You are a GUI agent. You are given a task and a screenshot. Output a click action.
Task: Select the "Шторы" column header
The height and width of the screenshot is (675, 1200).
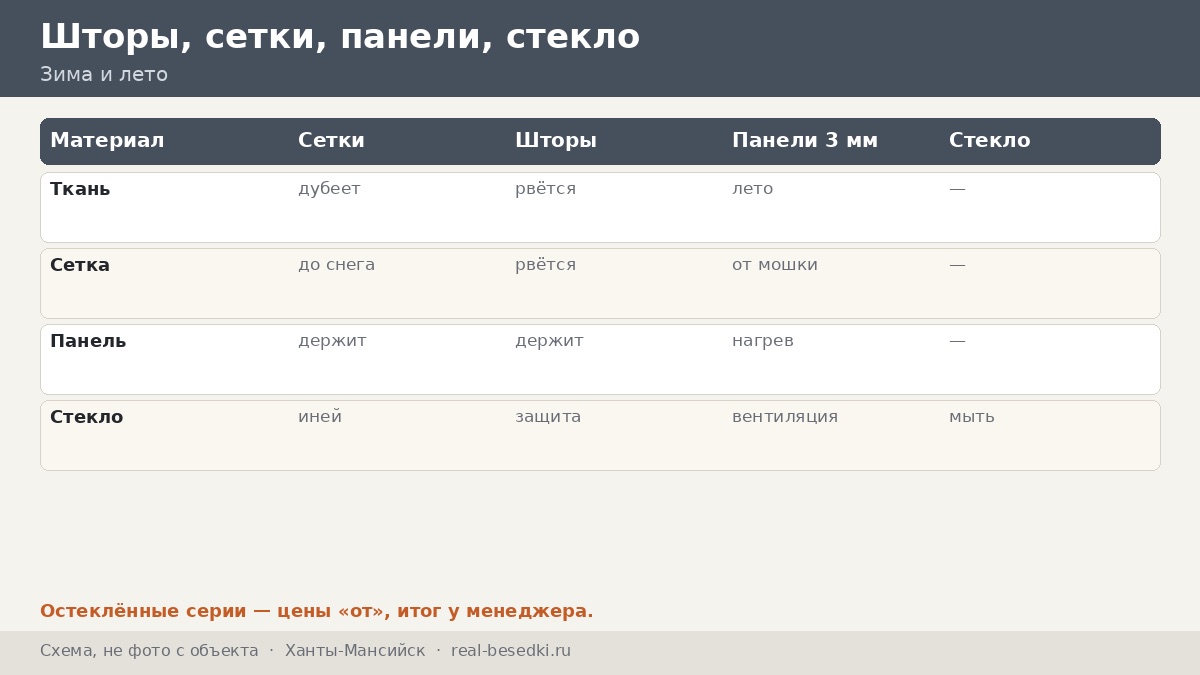tap(556, 141)
